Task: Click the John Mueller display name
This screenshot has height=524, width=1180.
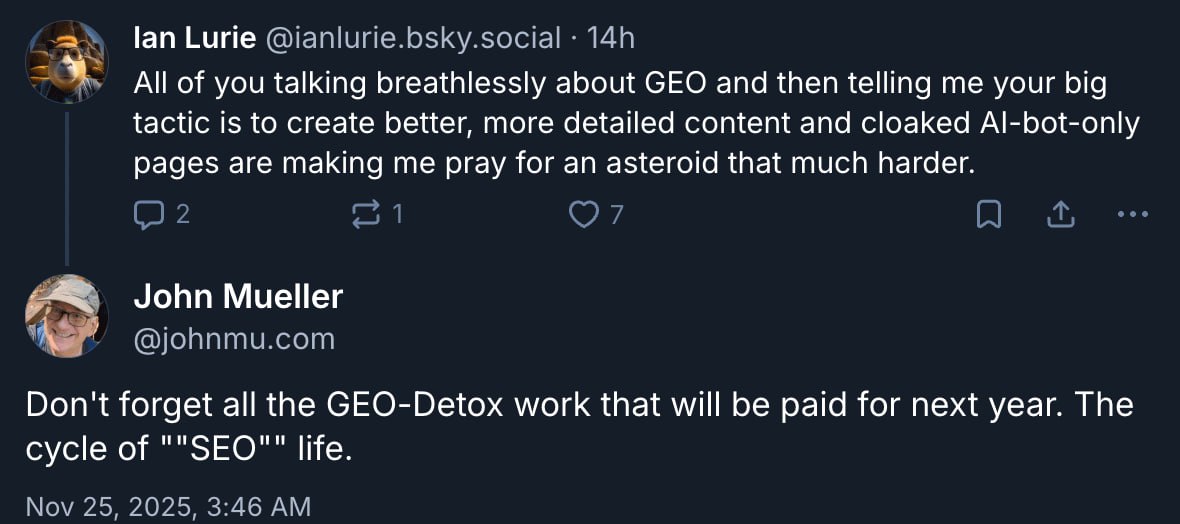Action: [x=238, y=296]
